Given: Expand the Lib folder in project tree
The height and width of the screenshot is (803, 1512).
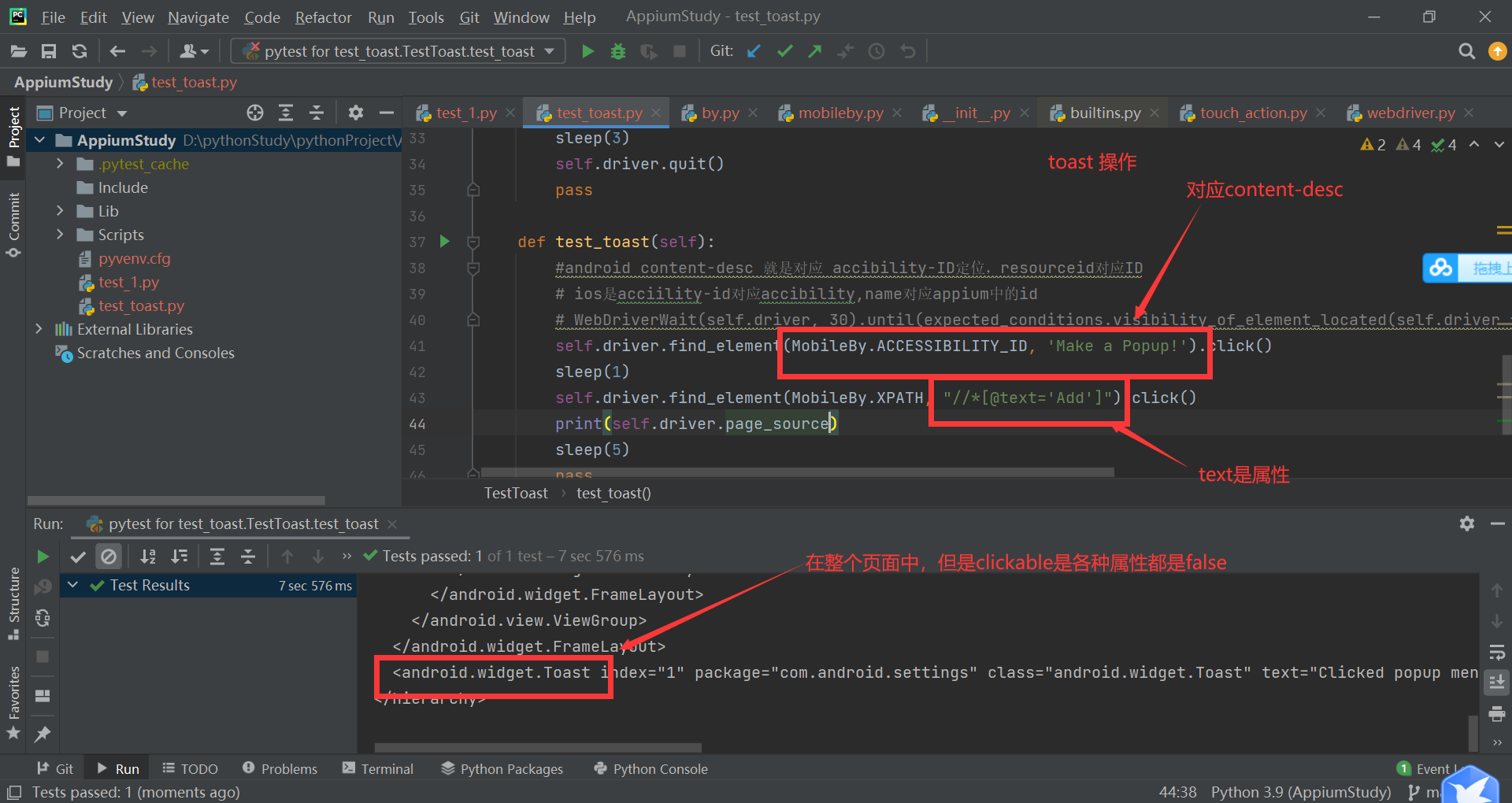Looking at the screenshot, I should click(x=60, y=211).
